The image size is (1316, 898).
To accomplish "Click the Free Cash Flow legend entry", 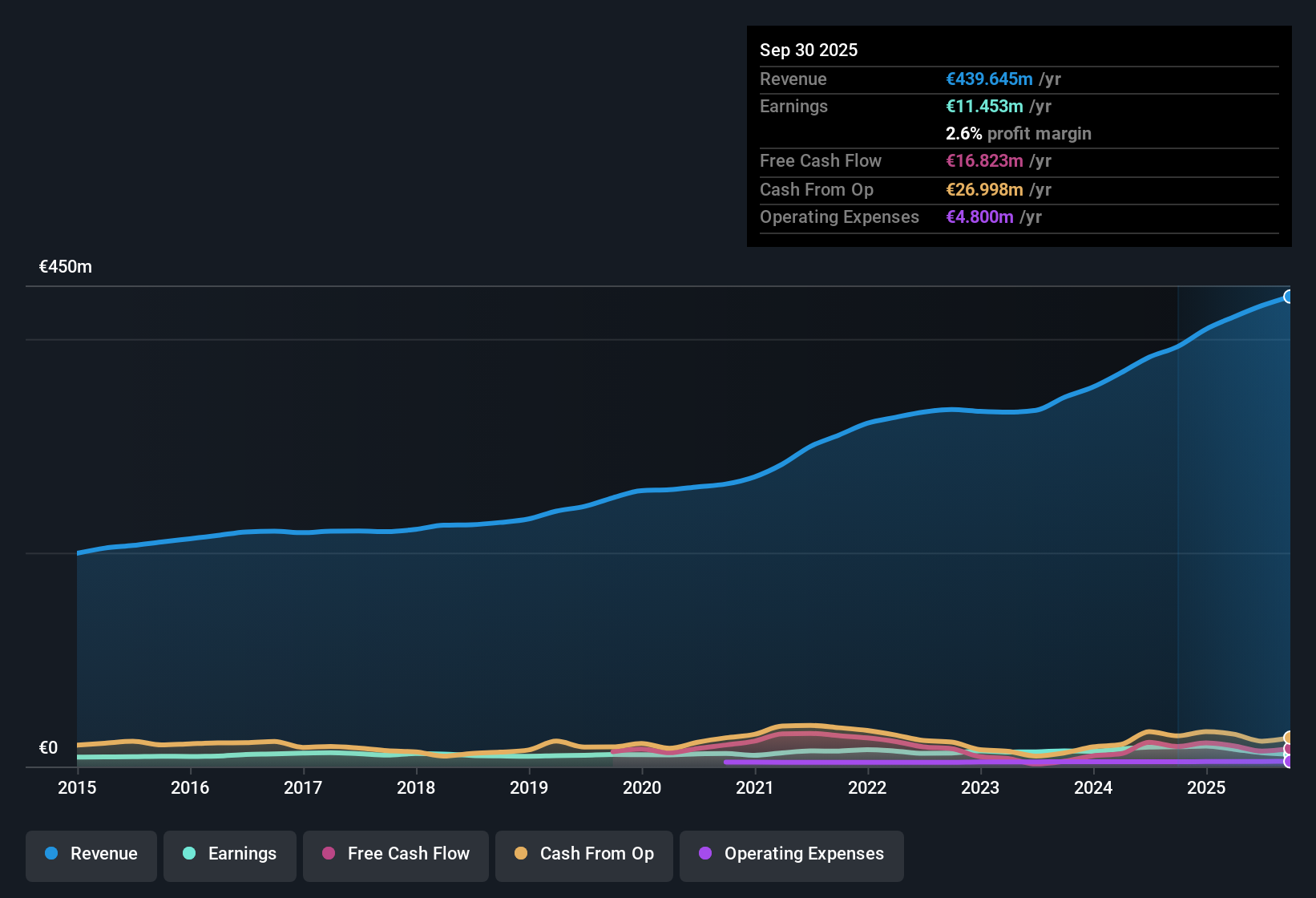I will click(395, 854).
